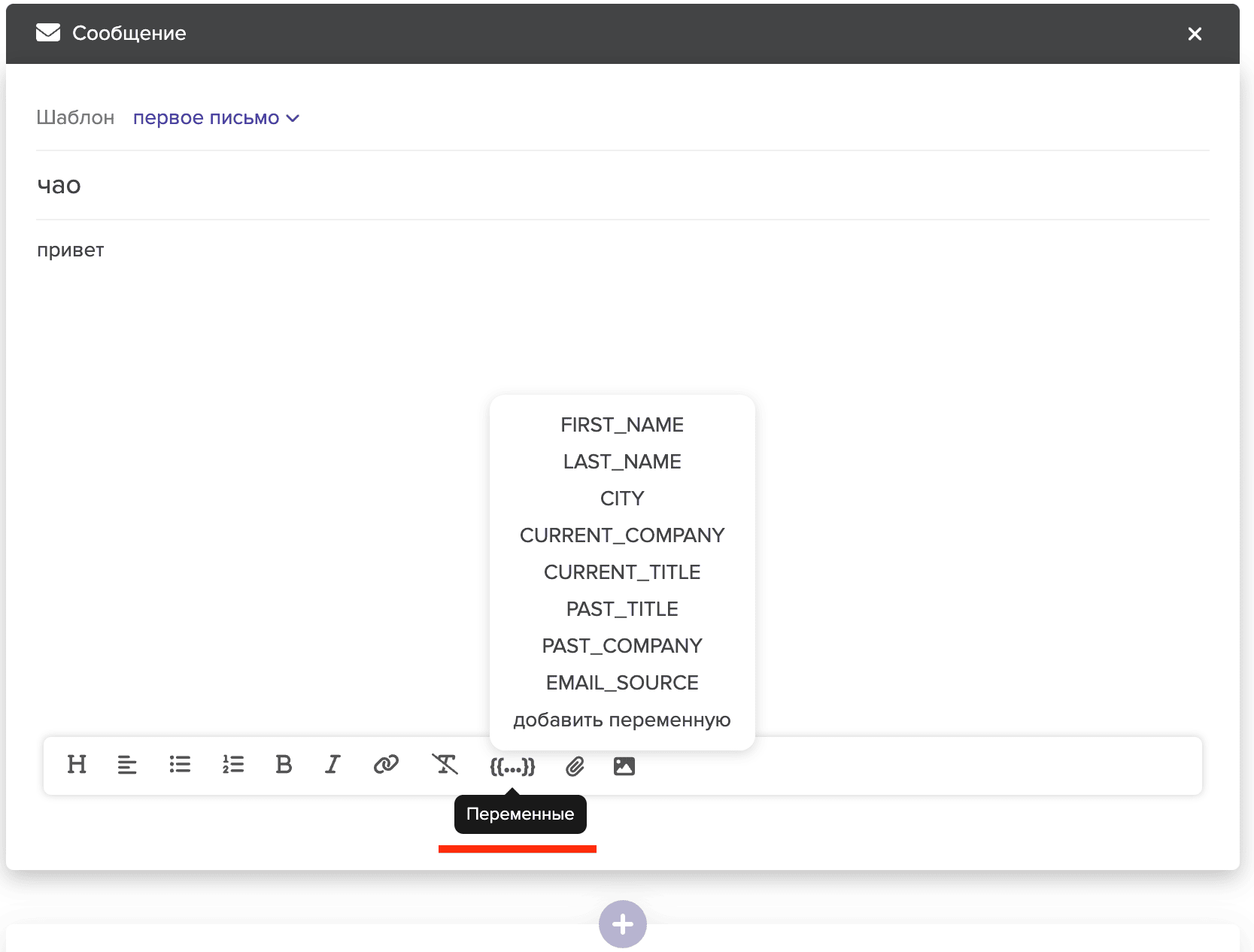1254x952 pixels.
Task: Click the Heading format icon
Action: [77, 765]
